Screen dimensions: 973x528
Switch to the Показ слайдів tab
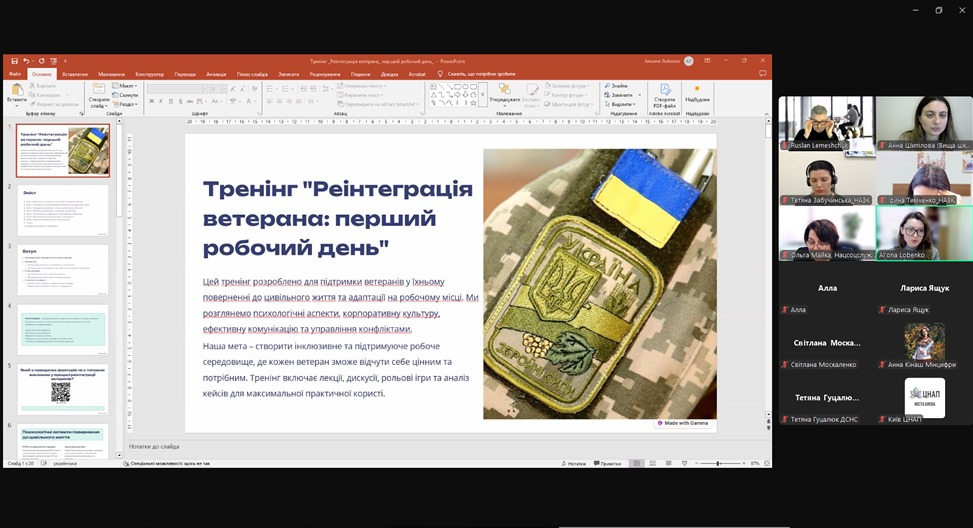click(252, 74)
